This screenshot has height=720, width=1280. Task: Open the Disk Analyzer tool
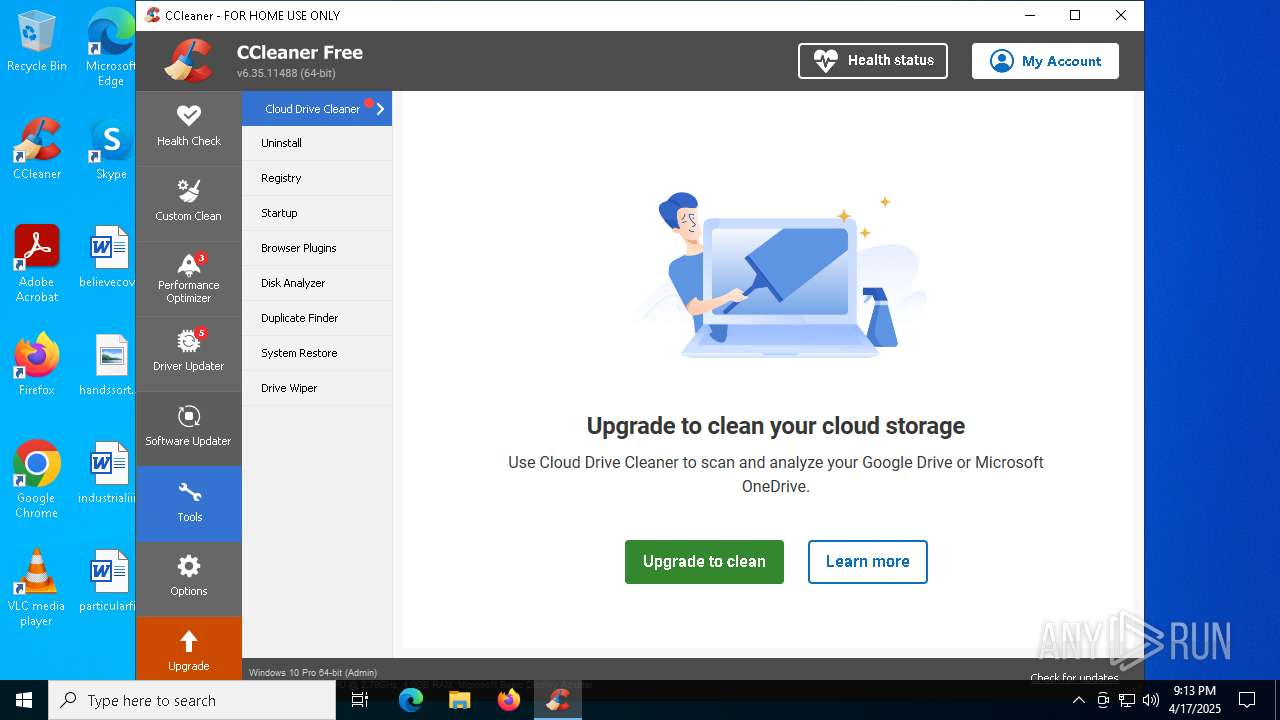(x=317, y=283)
